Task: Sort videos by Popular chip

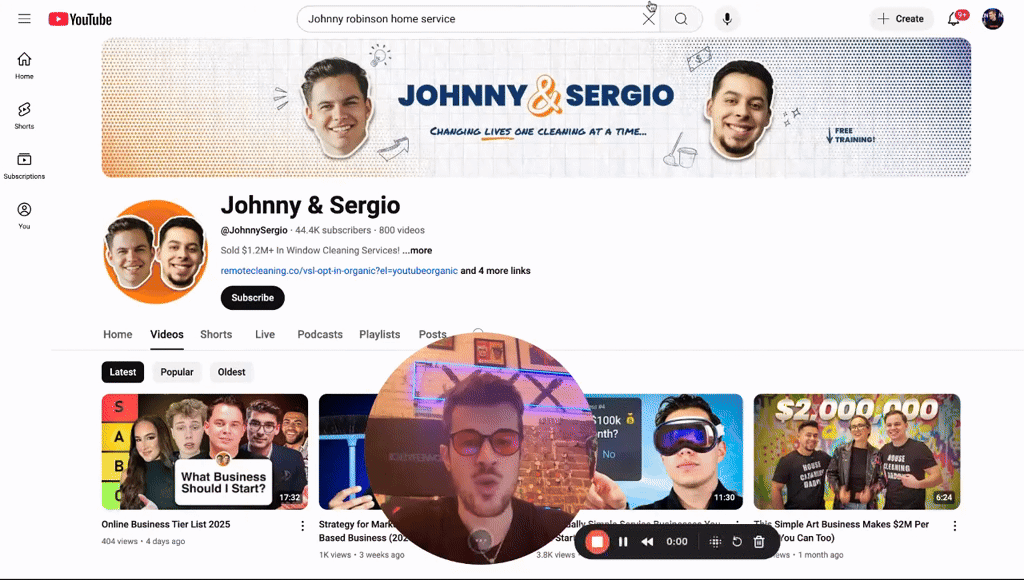Action: point(177,372)
